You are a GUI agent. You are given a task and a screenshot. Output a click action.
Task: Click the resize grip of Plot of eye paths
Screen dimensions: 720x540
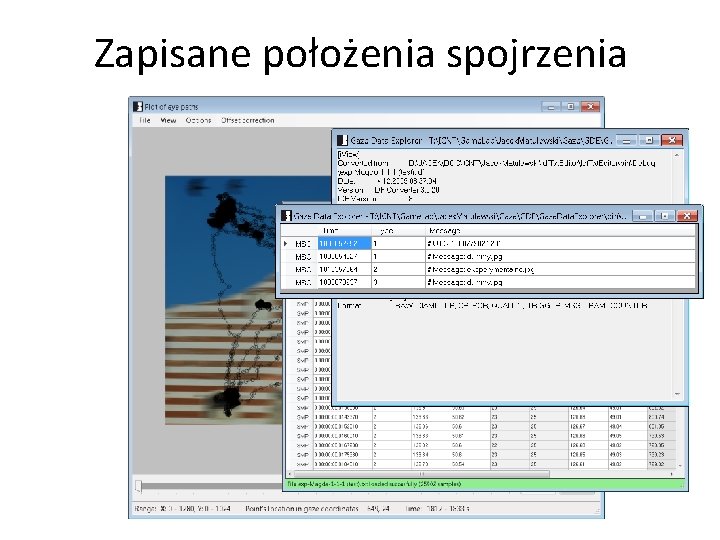tap(598, 511)
